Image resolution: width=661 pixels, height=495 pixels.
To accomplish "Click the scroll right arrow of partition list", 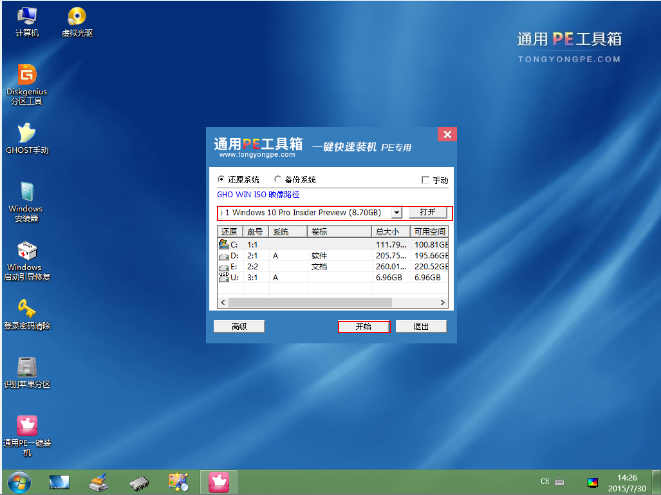I will point(442,302).
